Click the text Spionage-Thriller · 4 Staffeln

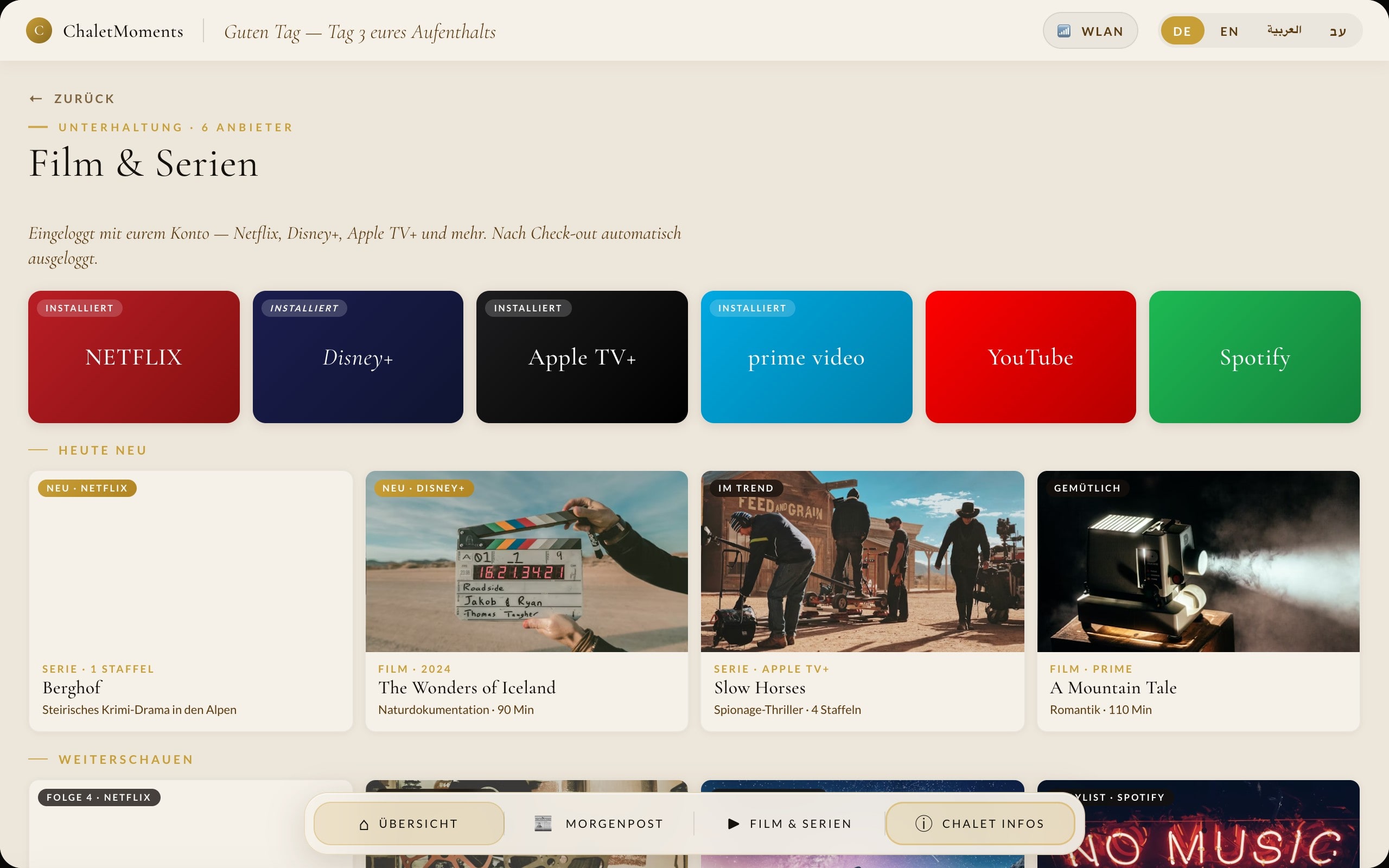click(787, 710)
